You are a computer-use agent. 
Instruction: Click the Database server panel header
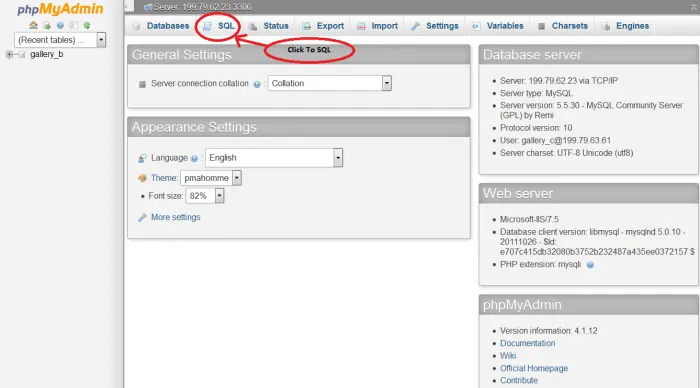pos(588,54)
